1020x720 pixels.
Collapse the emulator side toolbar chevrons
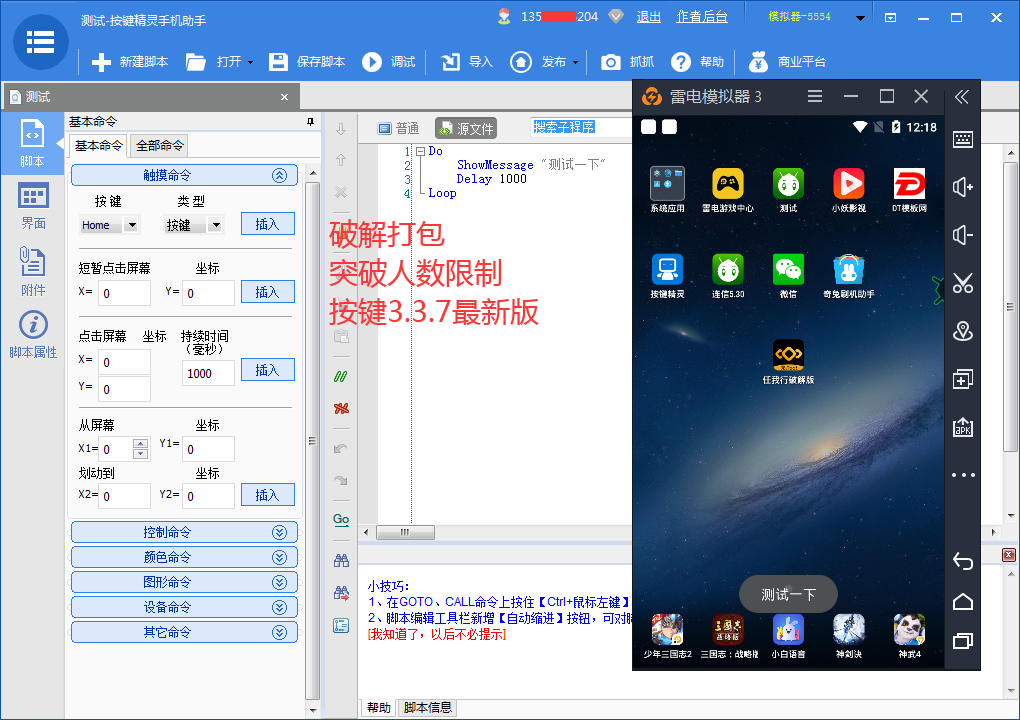[x=962, y=97]
